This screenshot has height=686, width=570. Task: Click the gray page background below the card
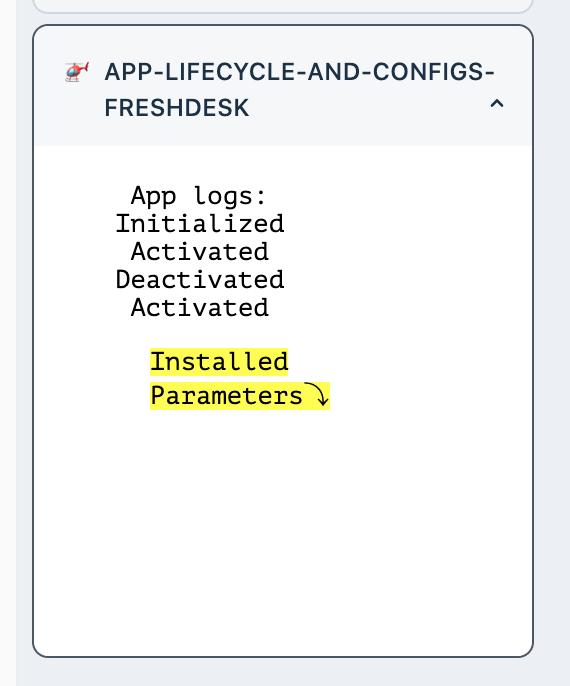pyautogui.click(x=284, y=672)
